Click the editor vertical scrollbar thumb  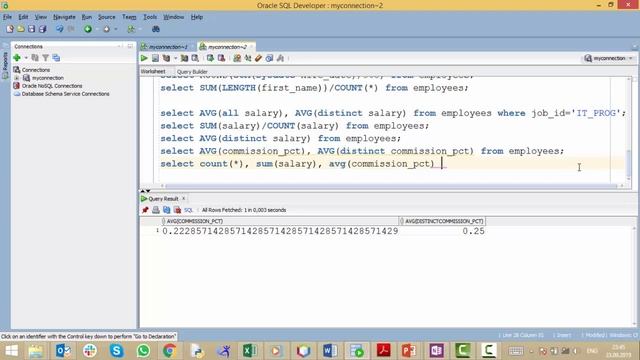click(x=629, y=163)
